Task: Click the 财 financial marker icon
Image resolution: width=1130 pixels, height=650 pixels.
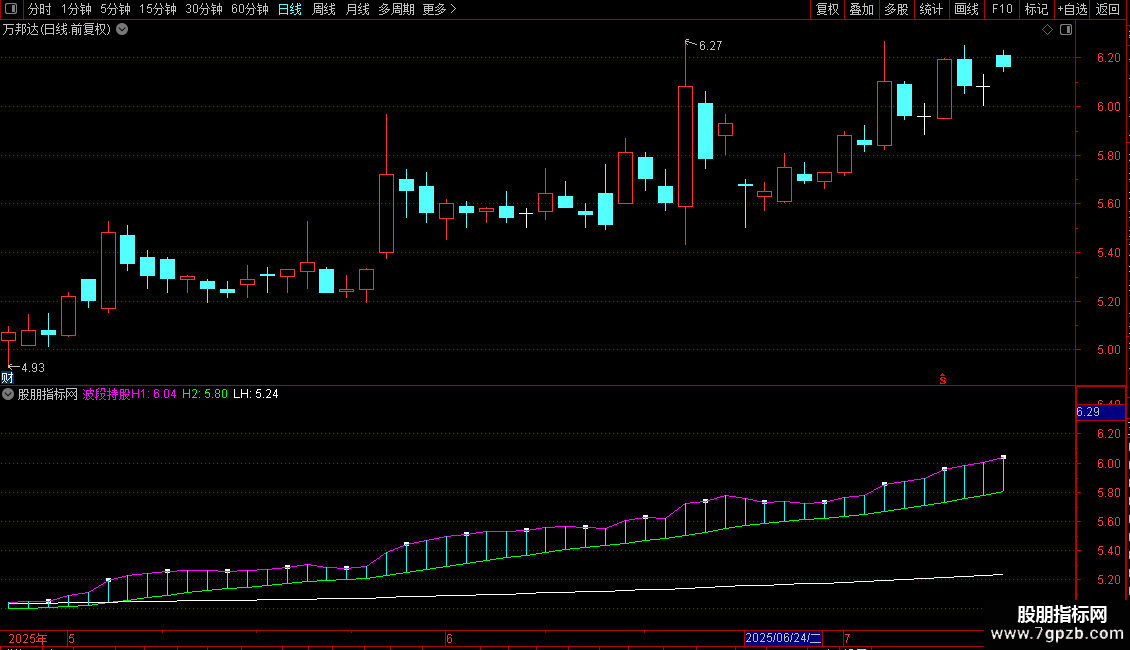Action: 7,378
